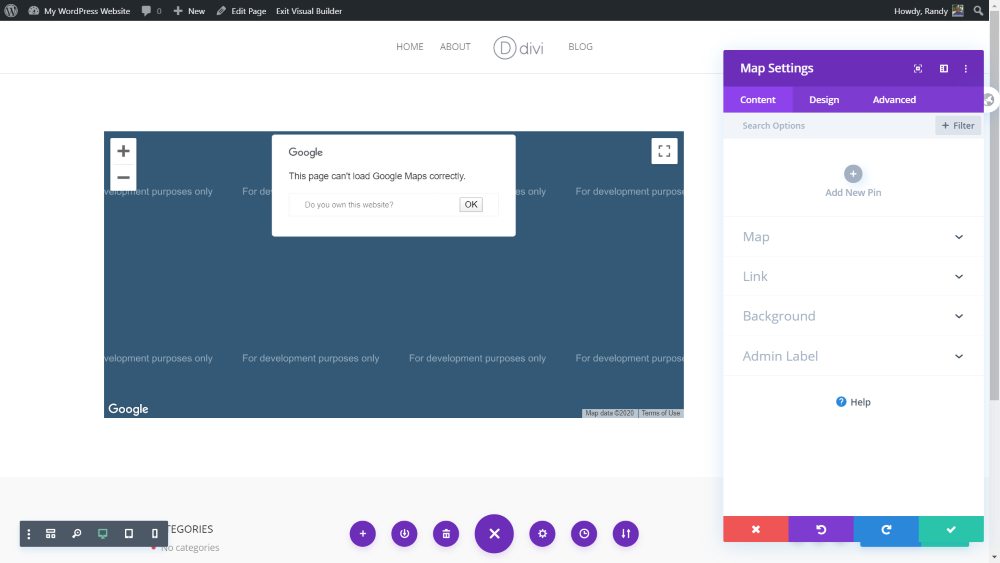1000x563 pixels.
Task: Save changes with green checkmark
Action: click(x=951, y=529)
